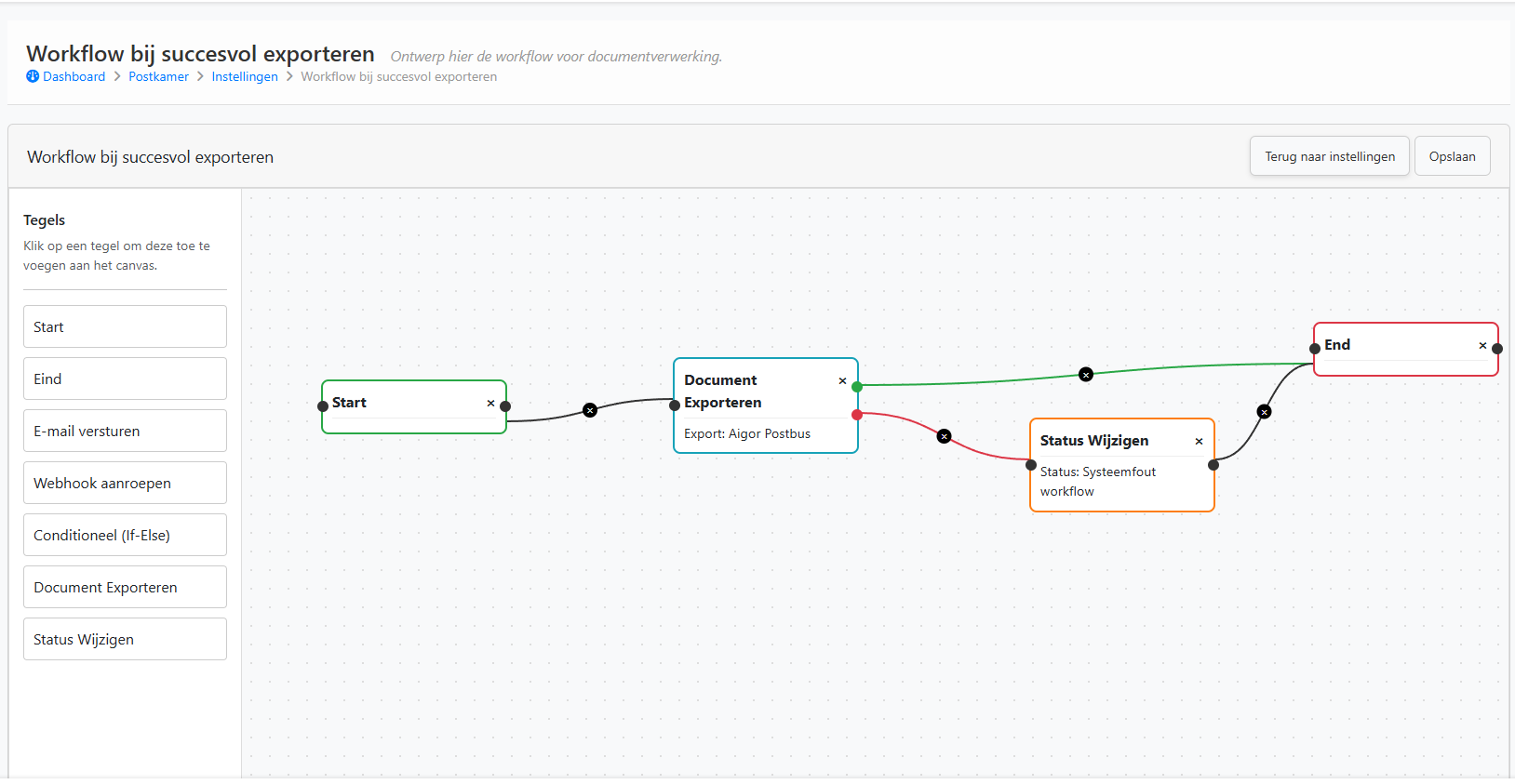Delete connection between Start and Document Exporteren

(590, 410)
